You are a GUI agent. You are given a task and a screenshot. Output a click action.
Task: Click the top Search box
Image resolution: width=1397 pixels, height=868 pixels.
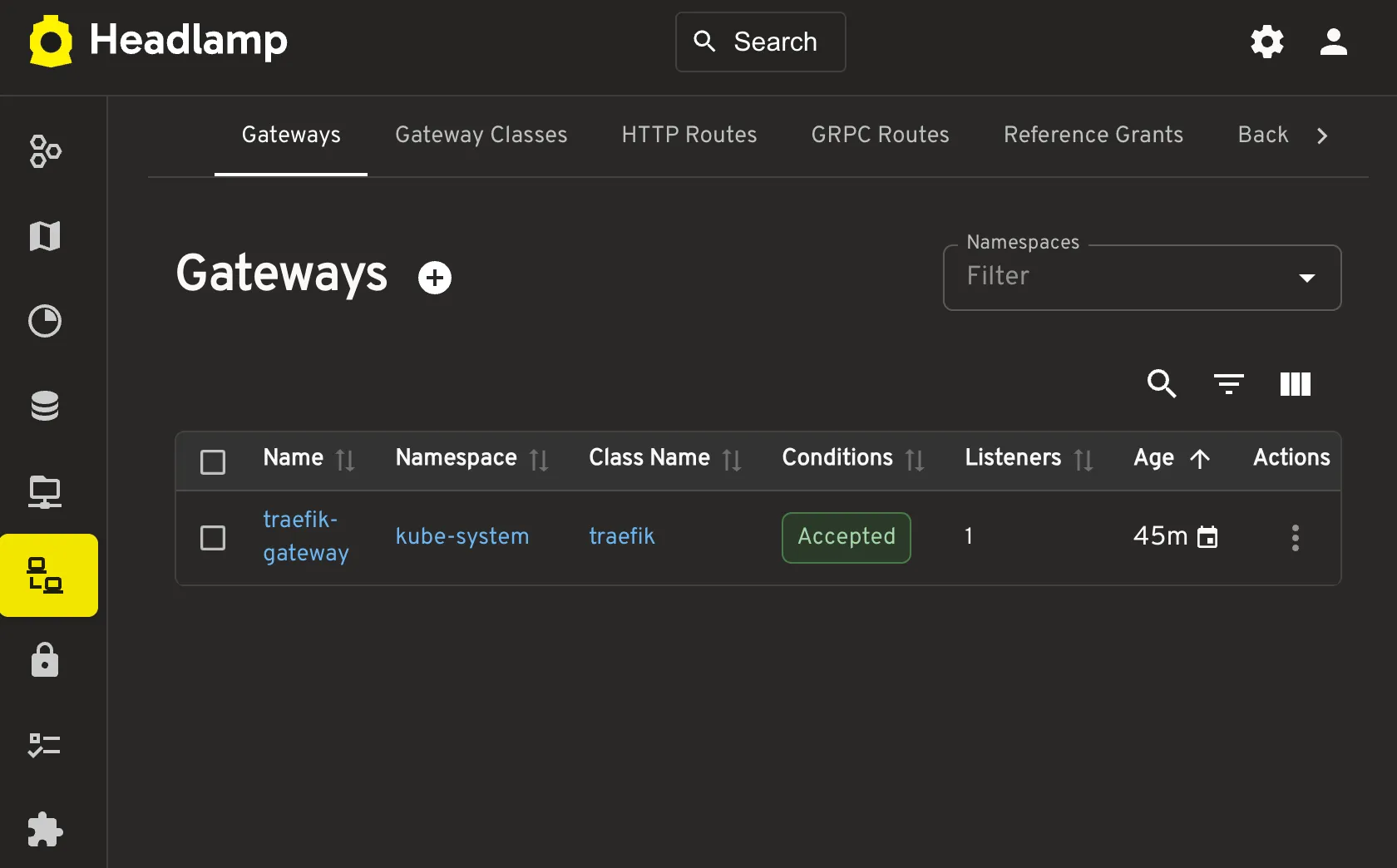pos(760,42)
